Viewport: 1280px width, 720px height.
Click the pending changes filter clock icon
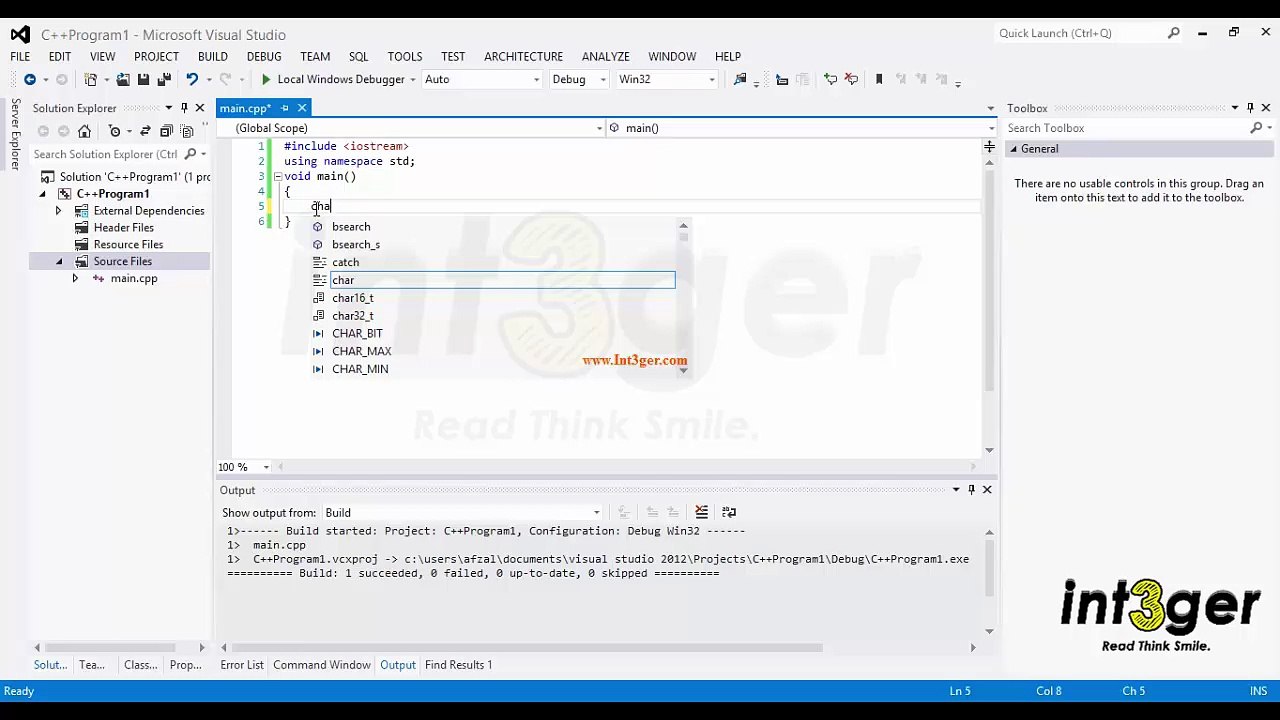(114, 131)
